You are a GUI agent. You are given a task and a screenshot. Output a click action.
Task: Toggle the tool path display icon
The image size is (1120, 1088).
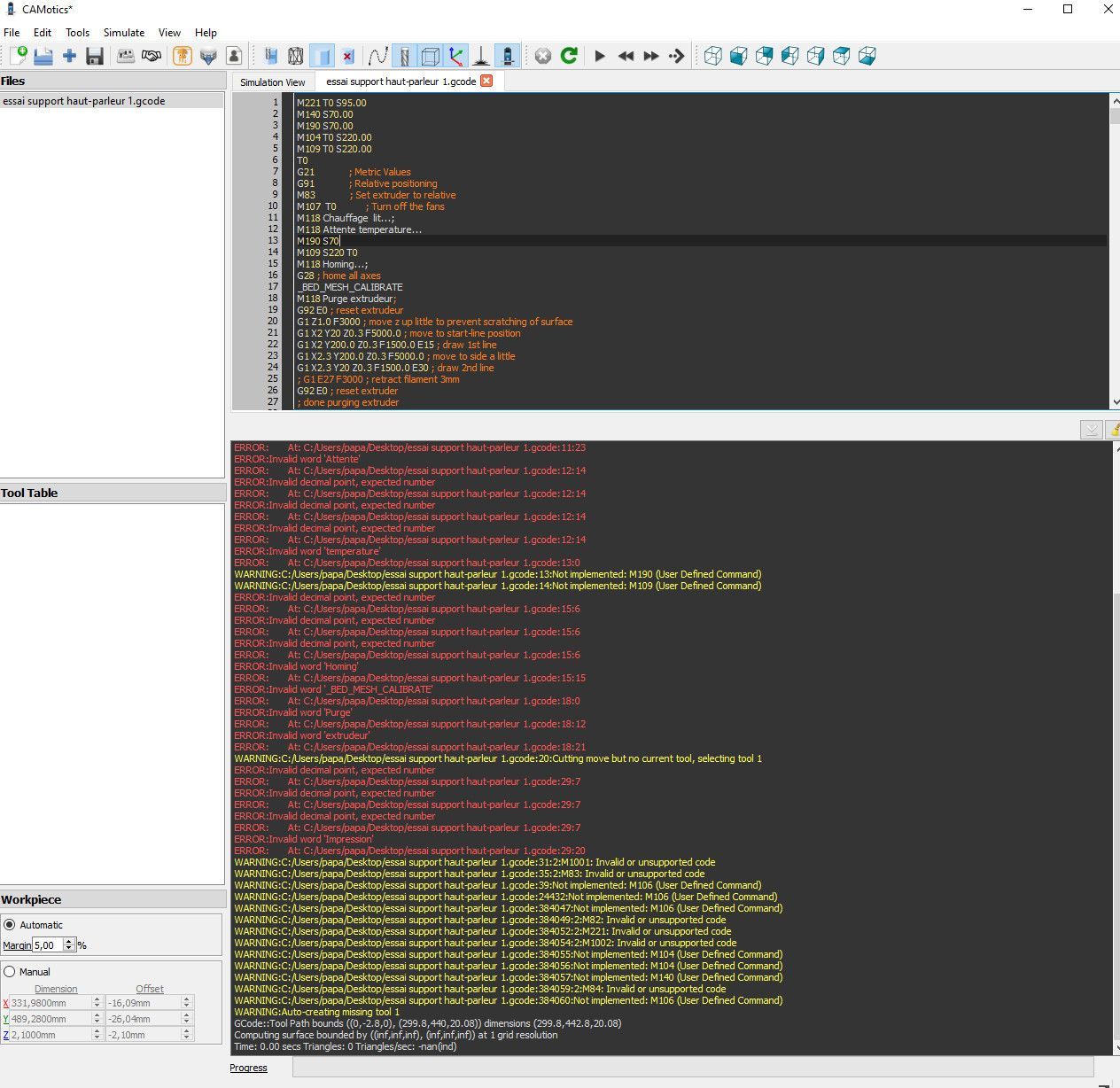click(378, 56)
